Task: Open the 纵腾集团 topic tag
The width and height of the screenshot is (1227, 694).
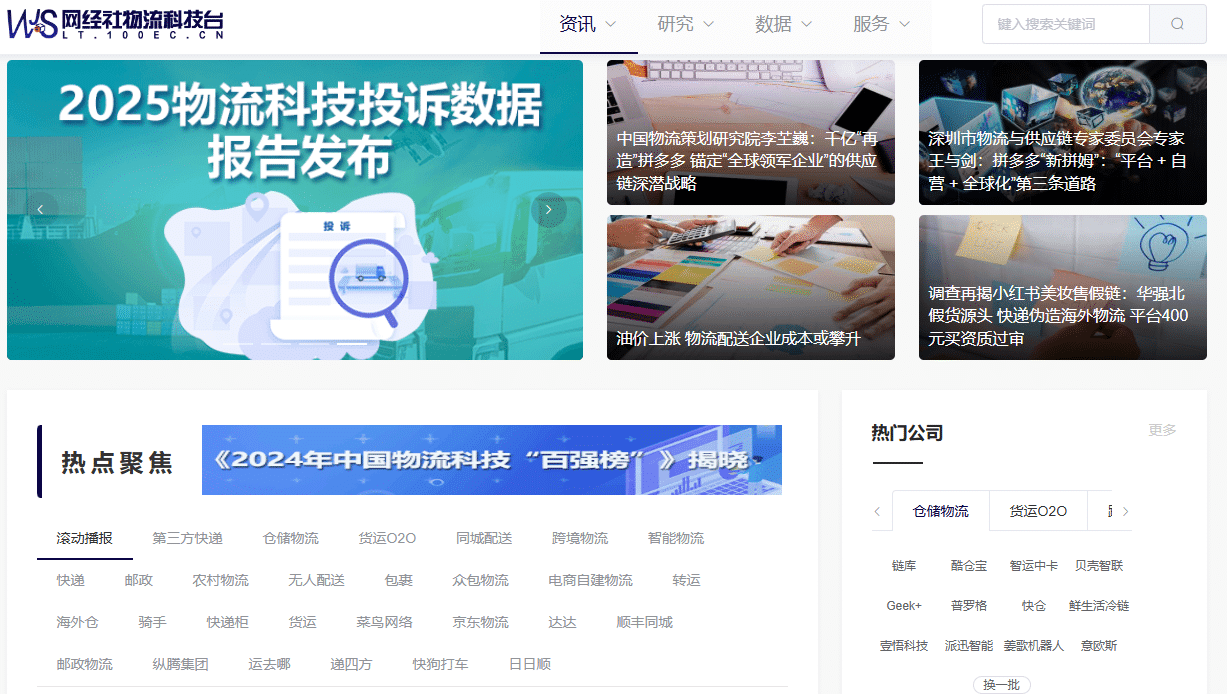Action: [x=181, y=664]
